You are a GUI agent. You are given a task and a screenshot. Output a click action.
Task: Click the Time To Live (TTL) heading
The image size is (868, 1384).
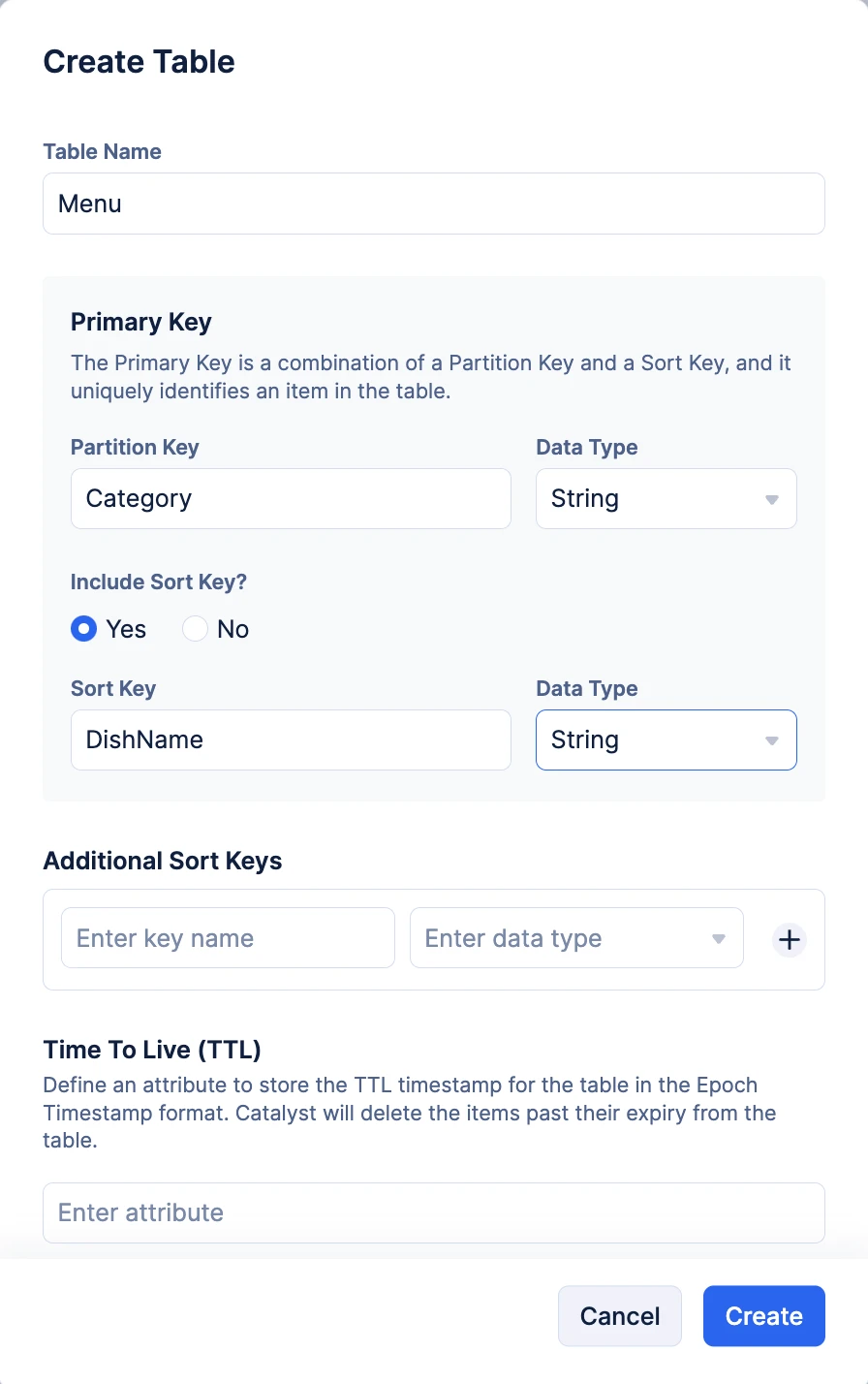click(x=152, y=1050)
